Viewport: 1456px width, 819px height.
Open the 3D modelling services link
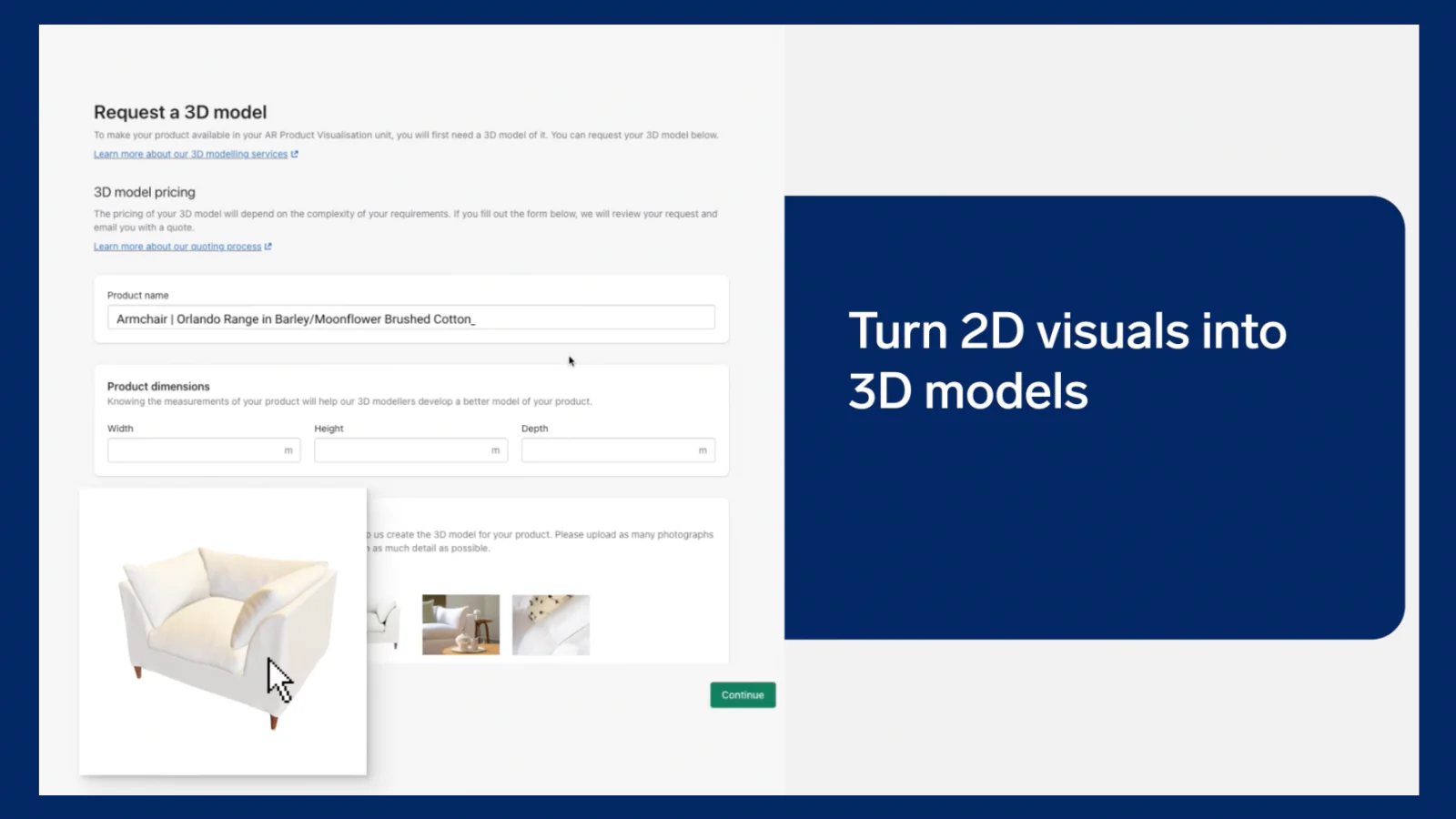(x=190, y=154)
